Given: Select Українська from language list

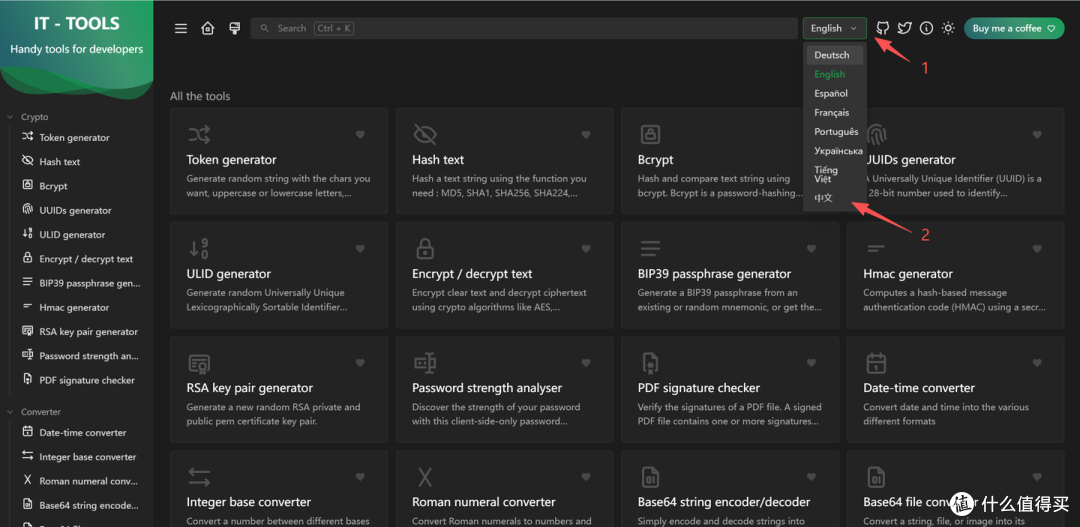Looking at the screenshot, I should tap(834, 152).
